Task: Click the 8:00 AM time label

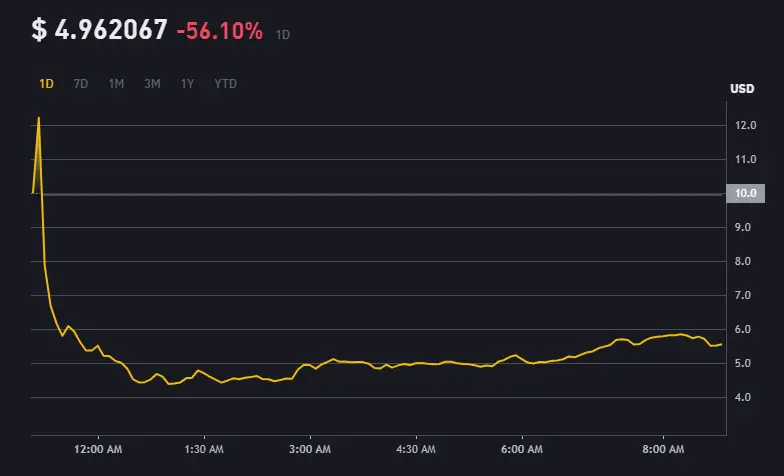Action: 664,450
